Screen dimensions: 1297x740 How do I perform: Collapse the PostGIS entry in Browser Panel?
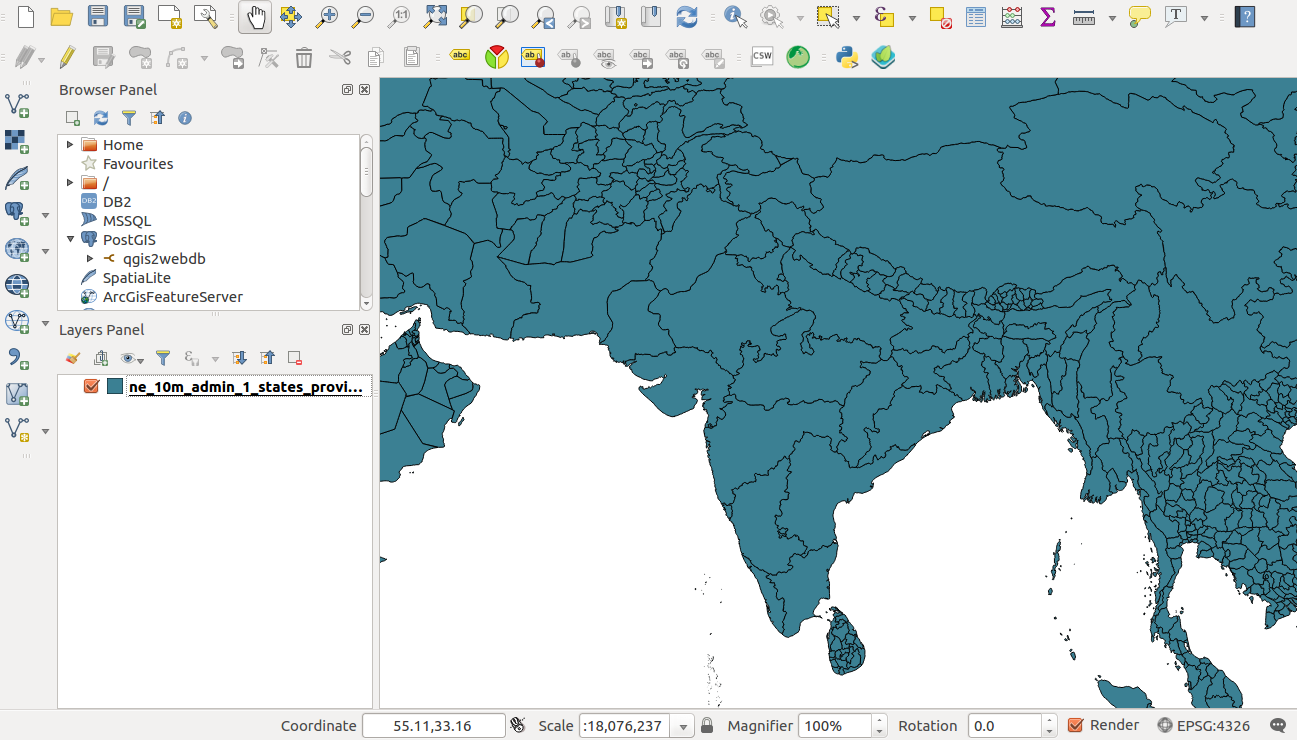point(69,239)
